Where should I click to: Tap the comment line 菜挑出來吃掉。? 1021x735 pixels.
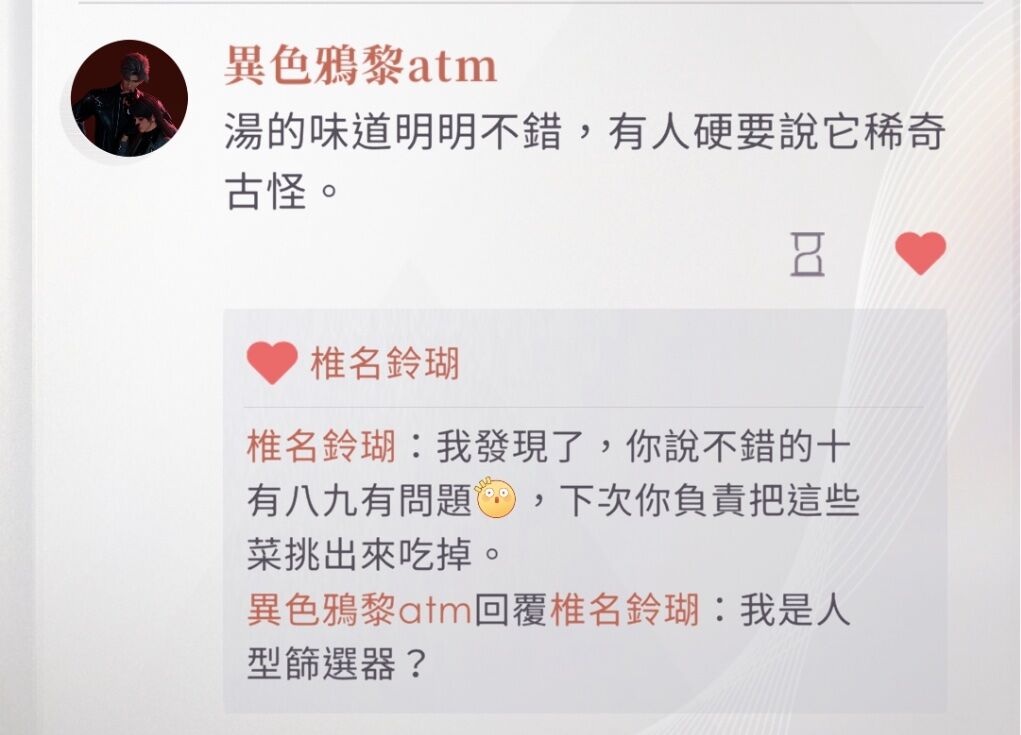pyautogui.click(x=374, y=555)
